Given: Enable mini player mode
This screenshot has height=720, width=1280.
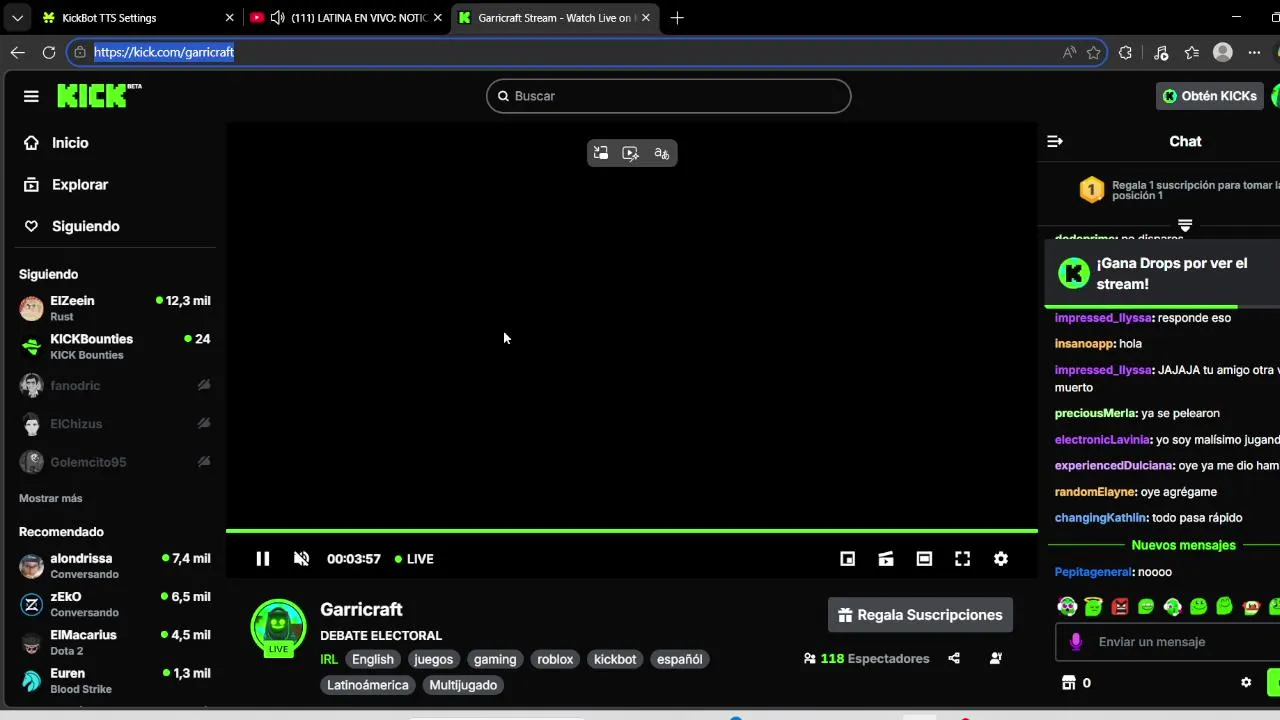Looking at the screenshot, I should (x=847, y=559).
